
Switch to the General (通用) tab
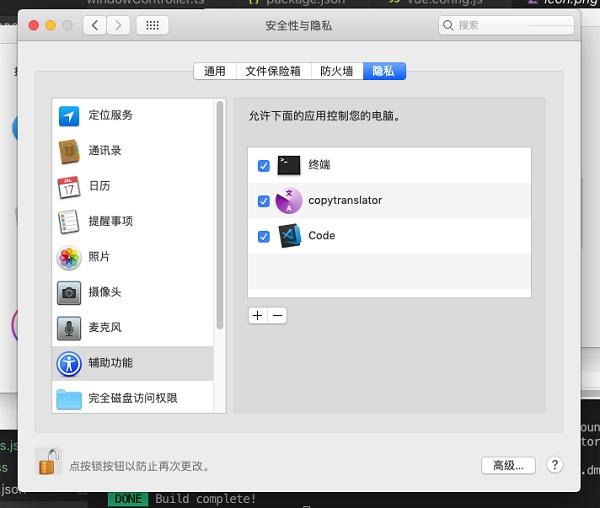tap(215, 71)
